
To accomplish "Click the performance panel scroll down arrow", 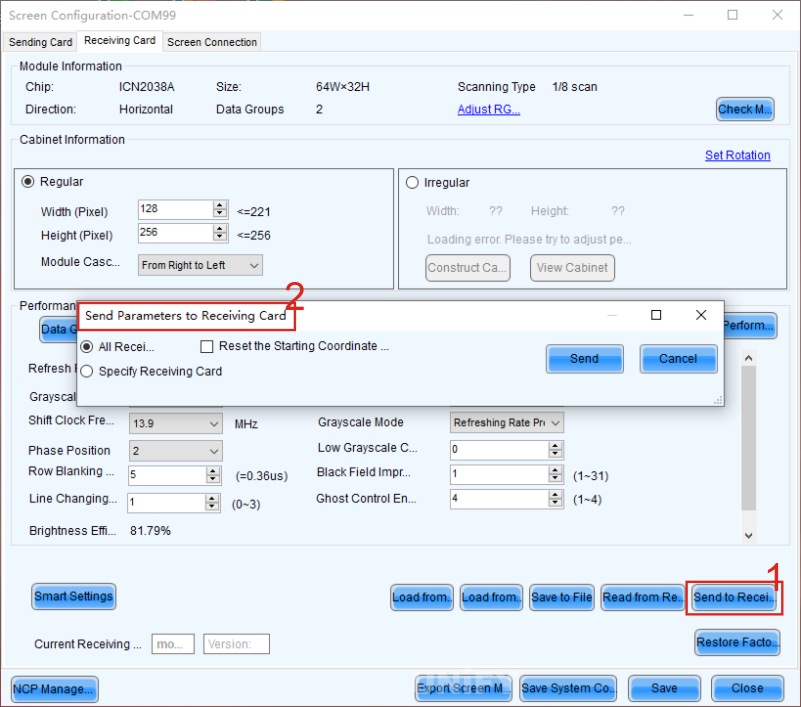I will click(x=748, y=535).
